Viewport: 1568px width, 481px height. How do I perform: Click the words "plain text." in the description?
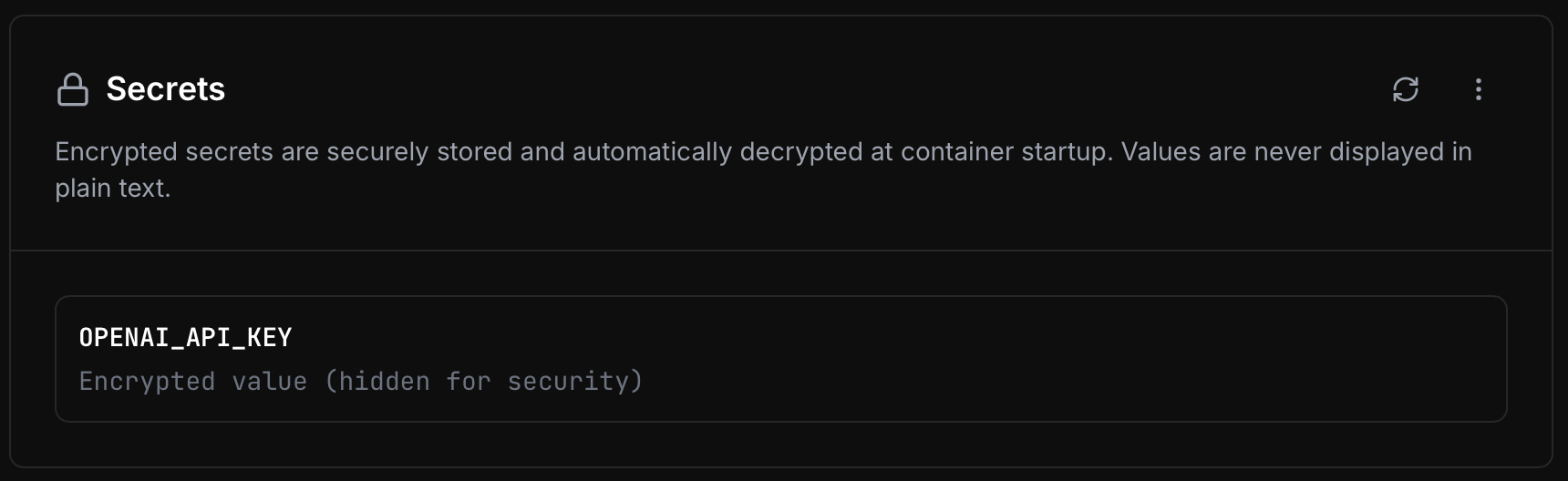tap(112, 189)
